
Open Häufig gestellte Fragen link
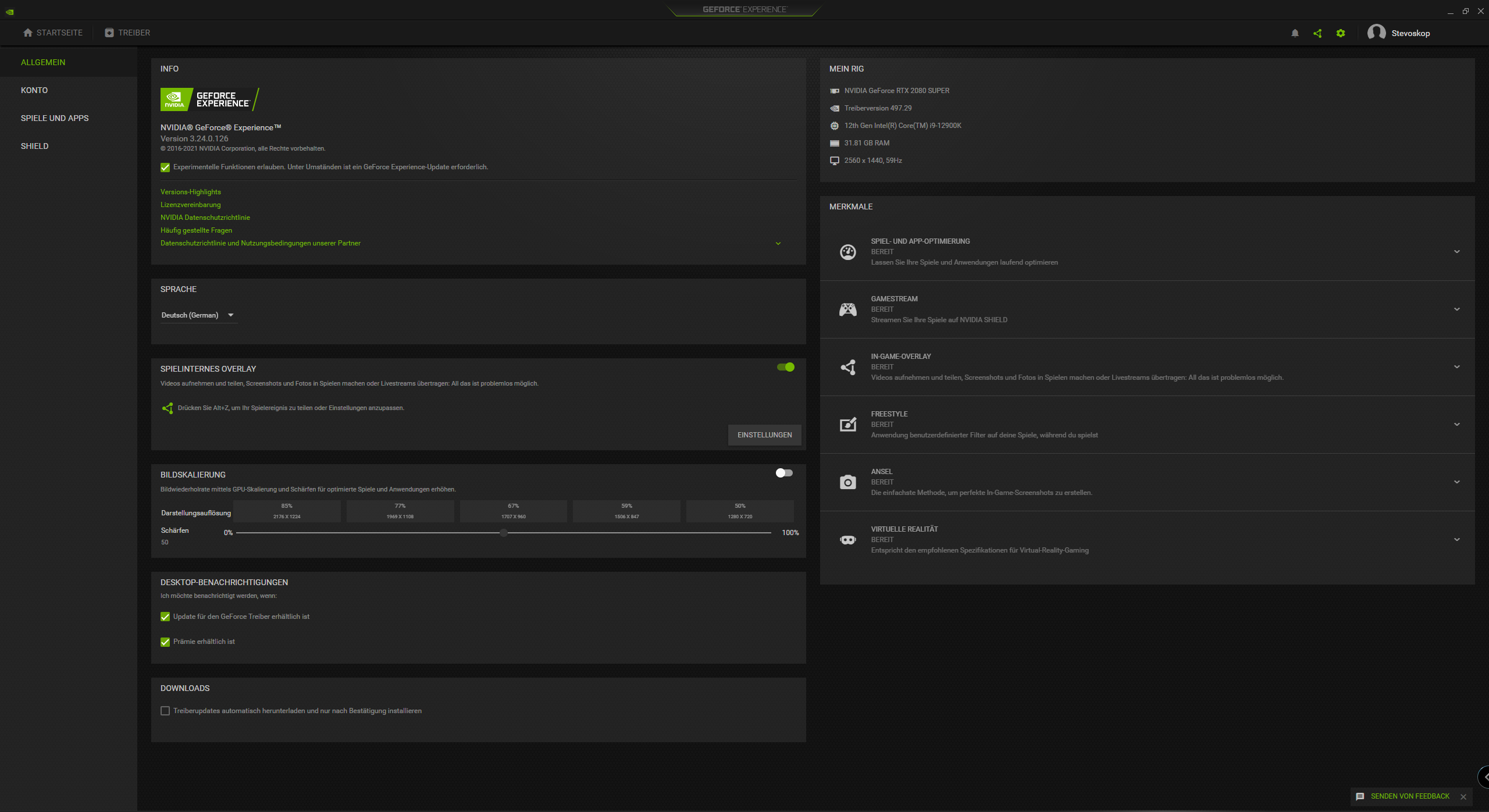tap(196, 230)
